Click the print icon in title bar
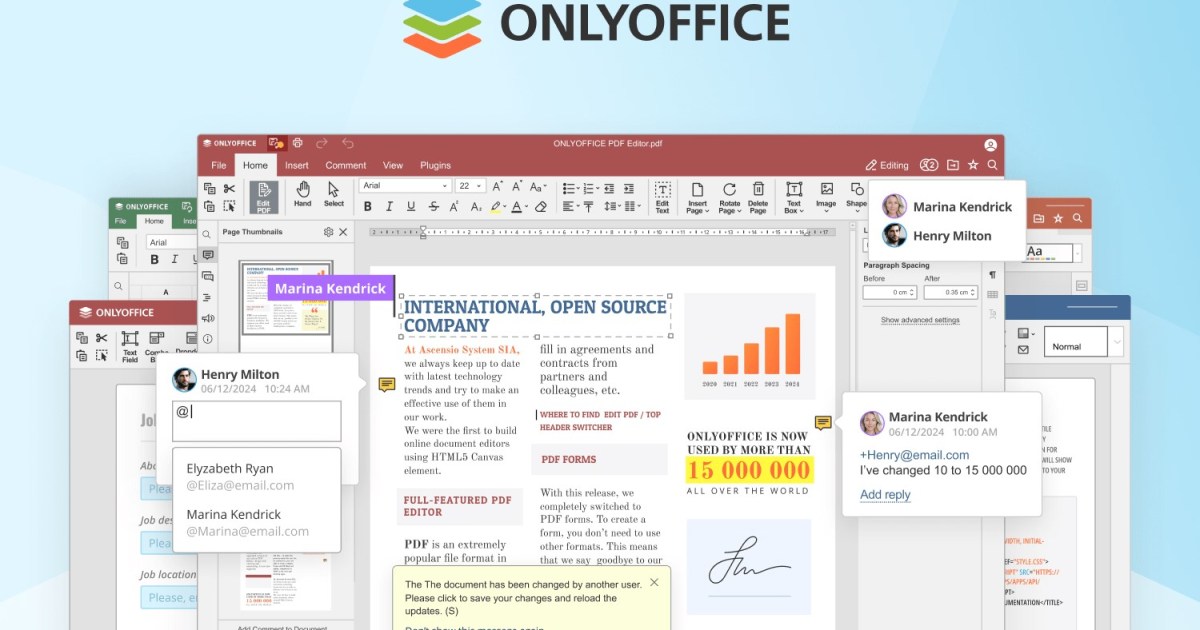This screenshot has height=630, width=1200. tap(297, 143)
